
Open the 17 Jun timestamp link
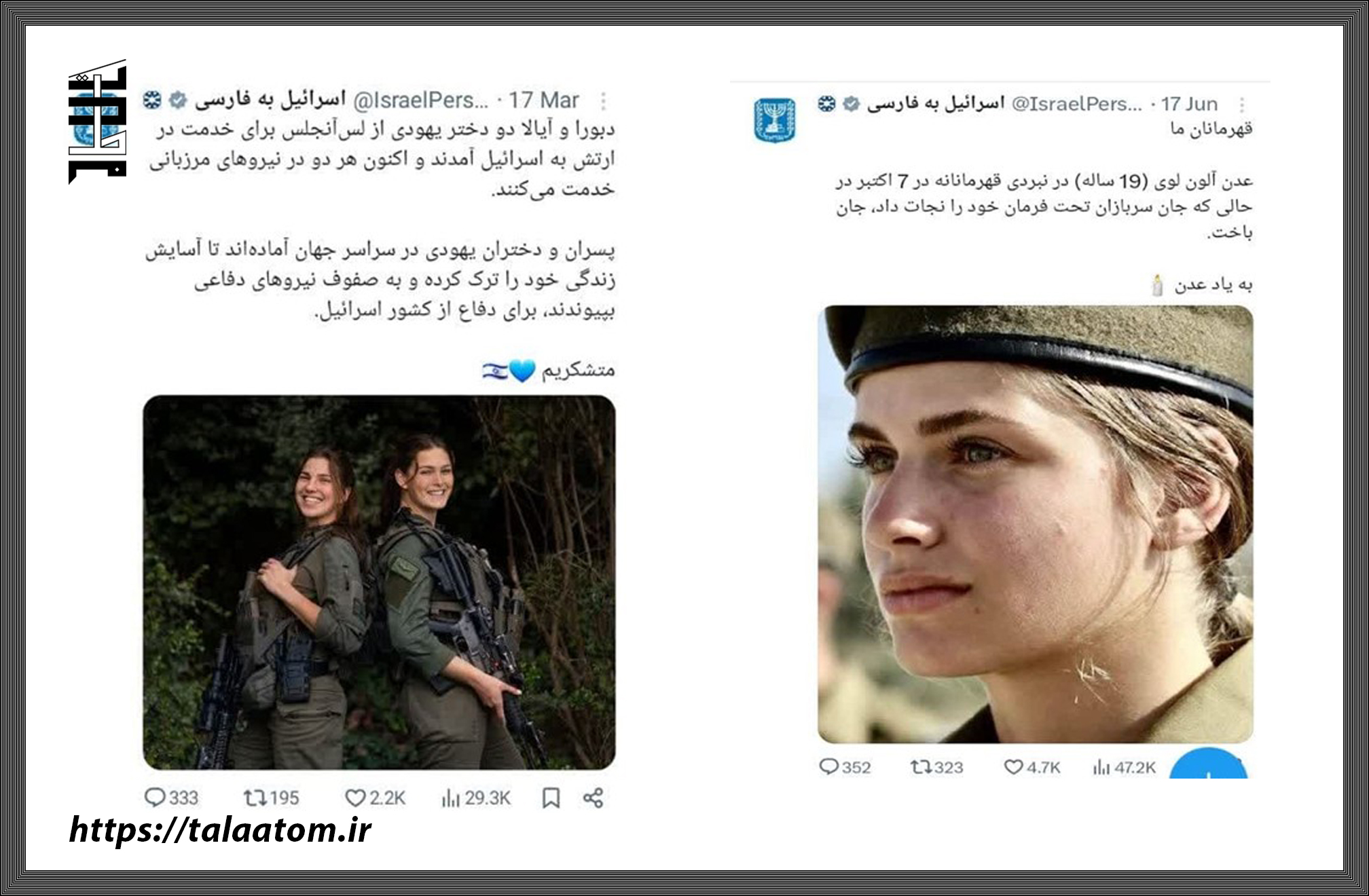coord(1189,104)
